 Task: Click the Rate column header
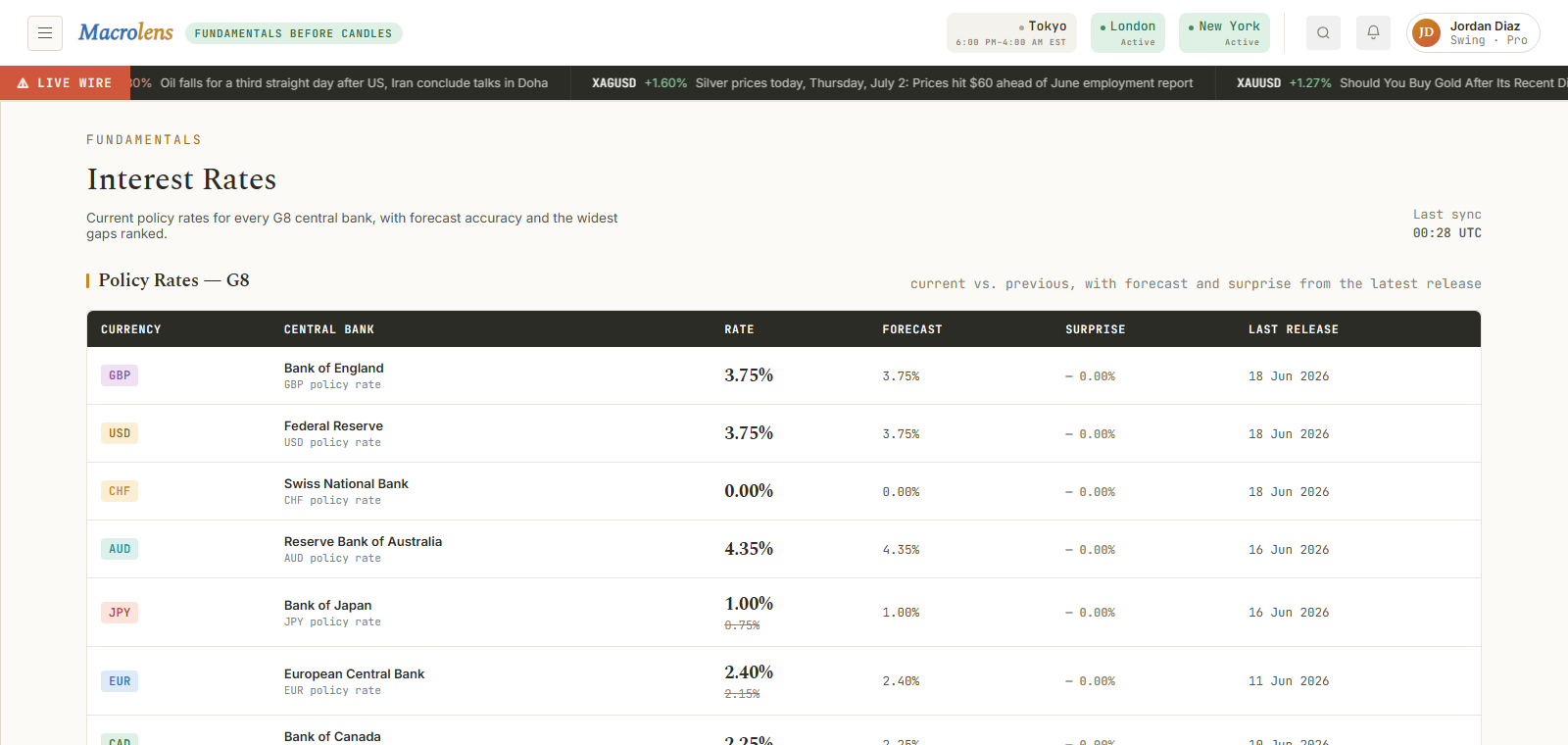739,329
